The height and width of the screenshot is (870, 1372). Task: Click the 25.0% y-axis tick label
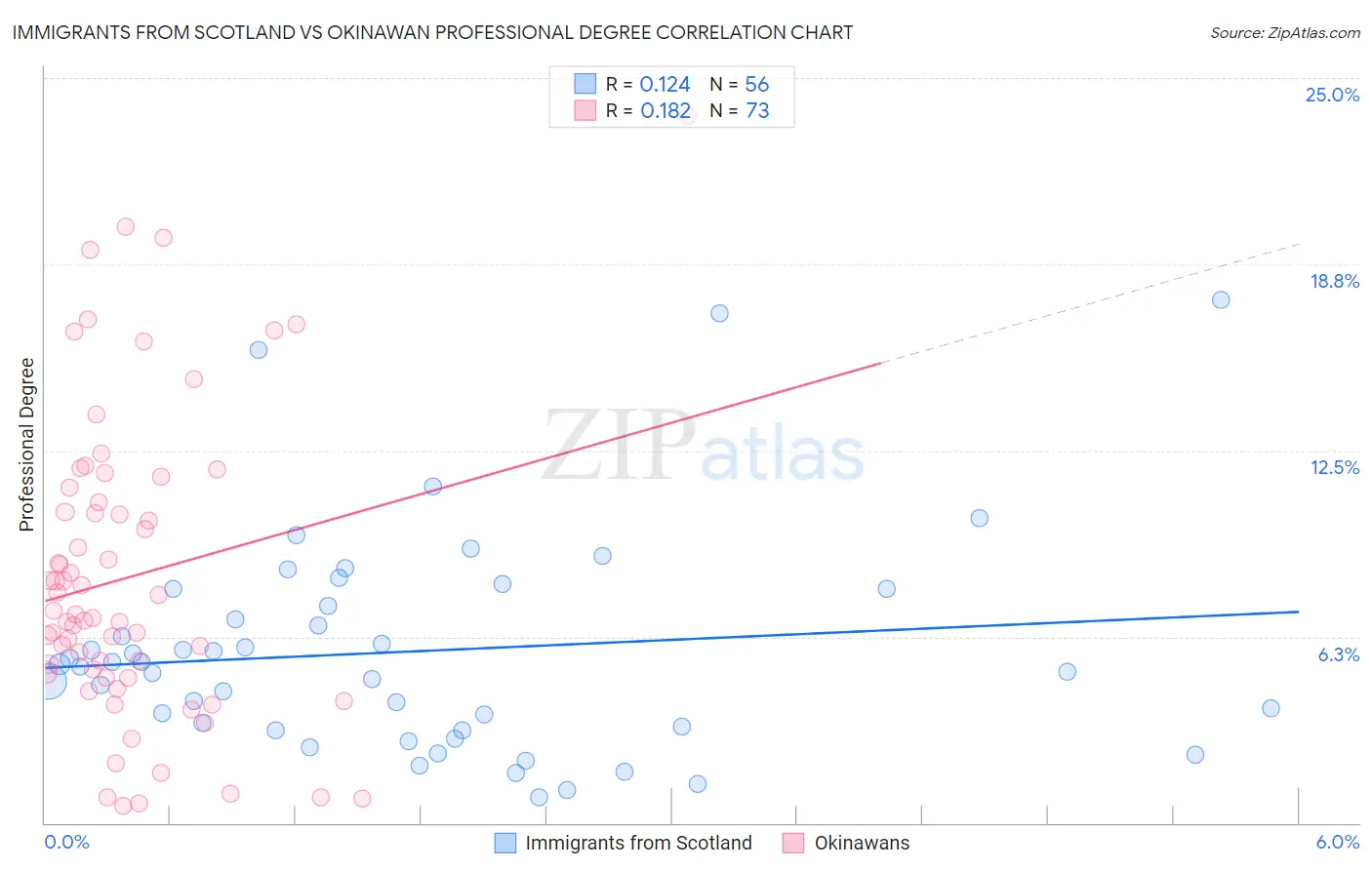[1332, 95]
